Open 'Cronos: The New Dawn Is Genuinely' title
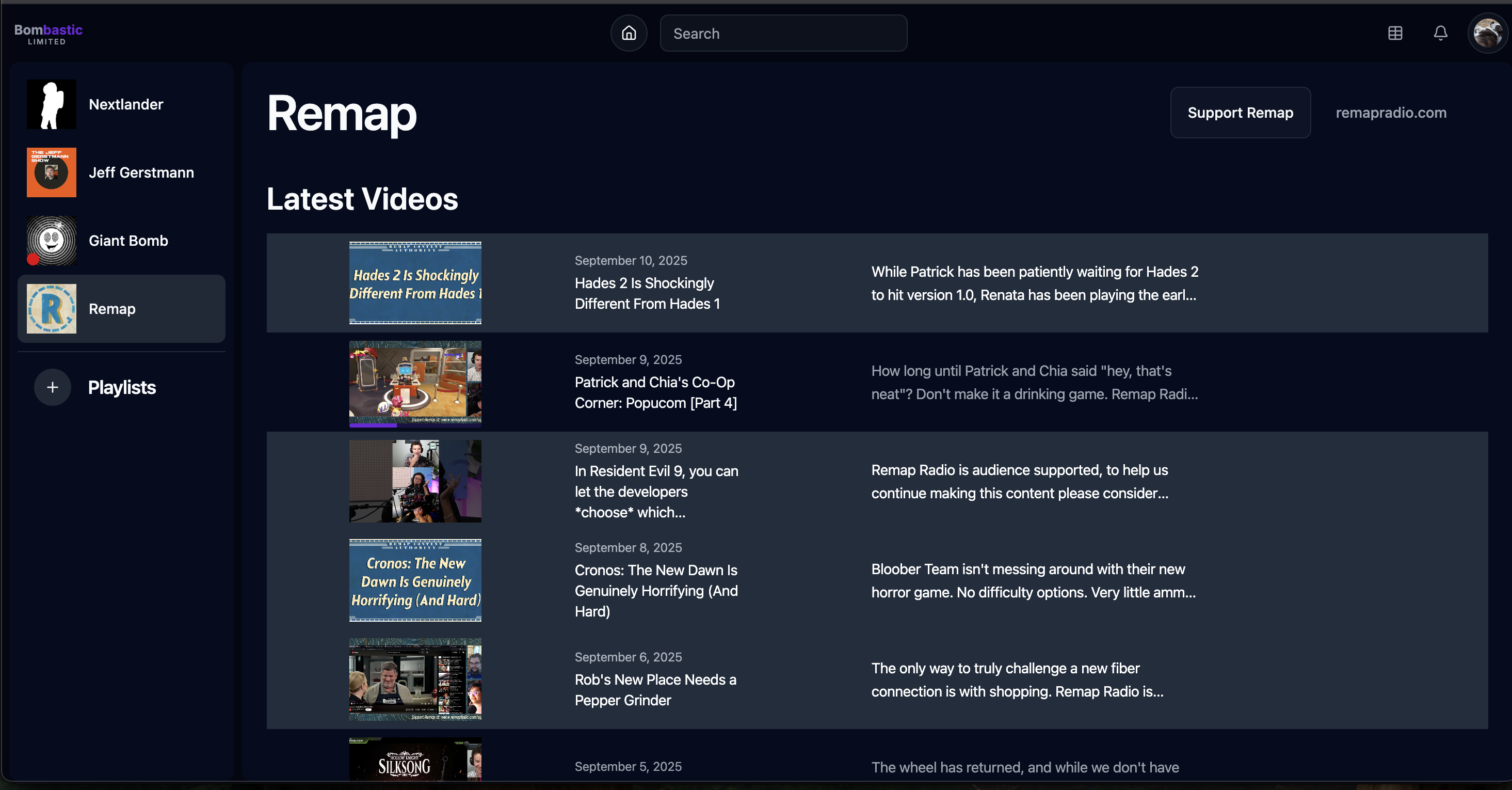The height and width of the screenshot is (790, 1512). (x=656, y=591)
